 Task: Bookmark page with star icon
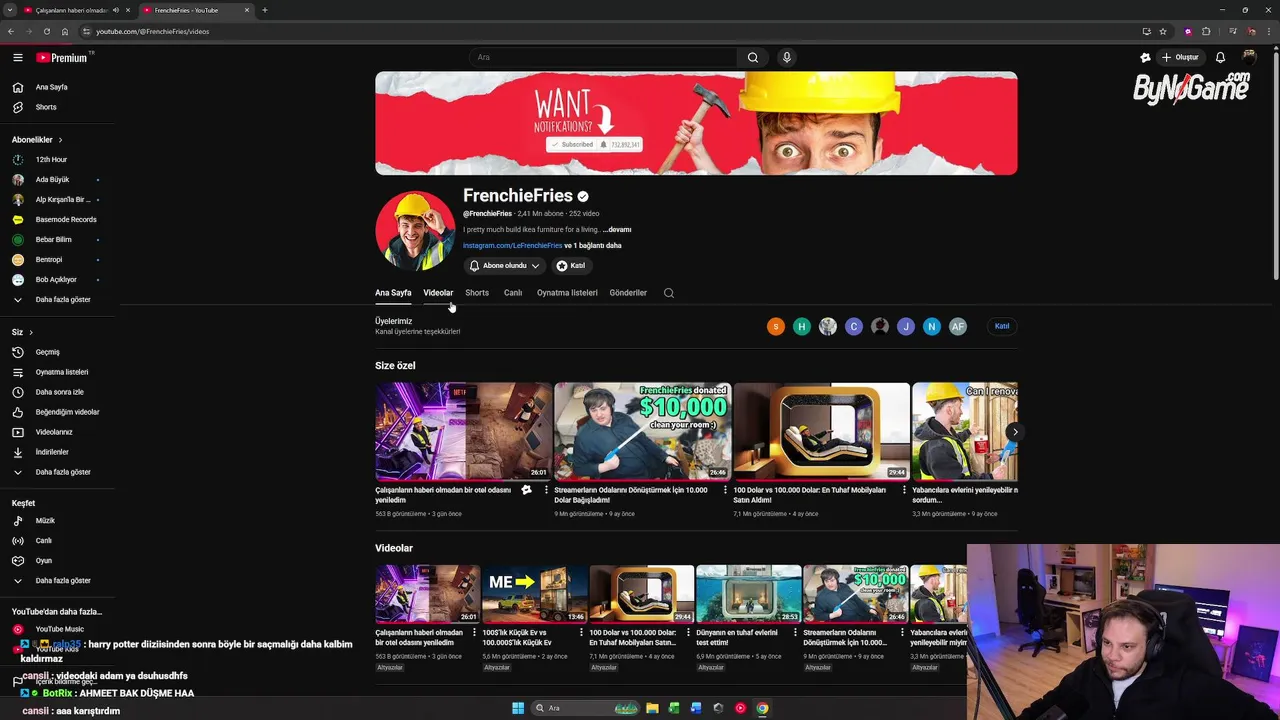[1163, 31]
